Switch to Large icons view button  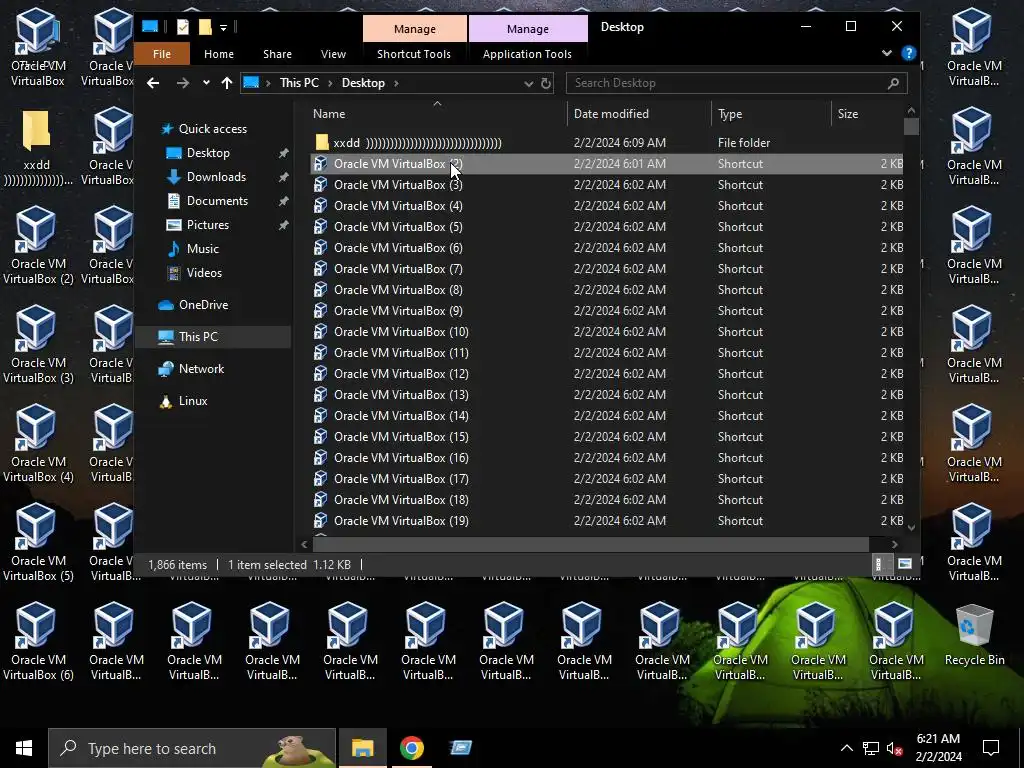(904, 564)
